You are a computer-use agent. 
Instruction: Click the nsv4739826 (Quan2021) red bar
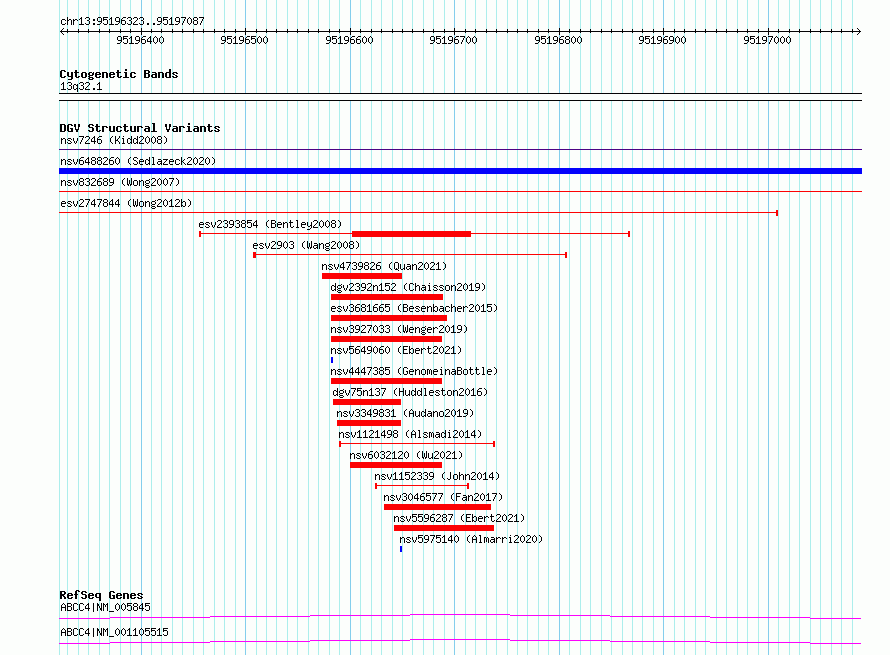click(362, 276)
